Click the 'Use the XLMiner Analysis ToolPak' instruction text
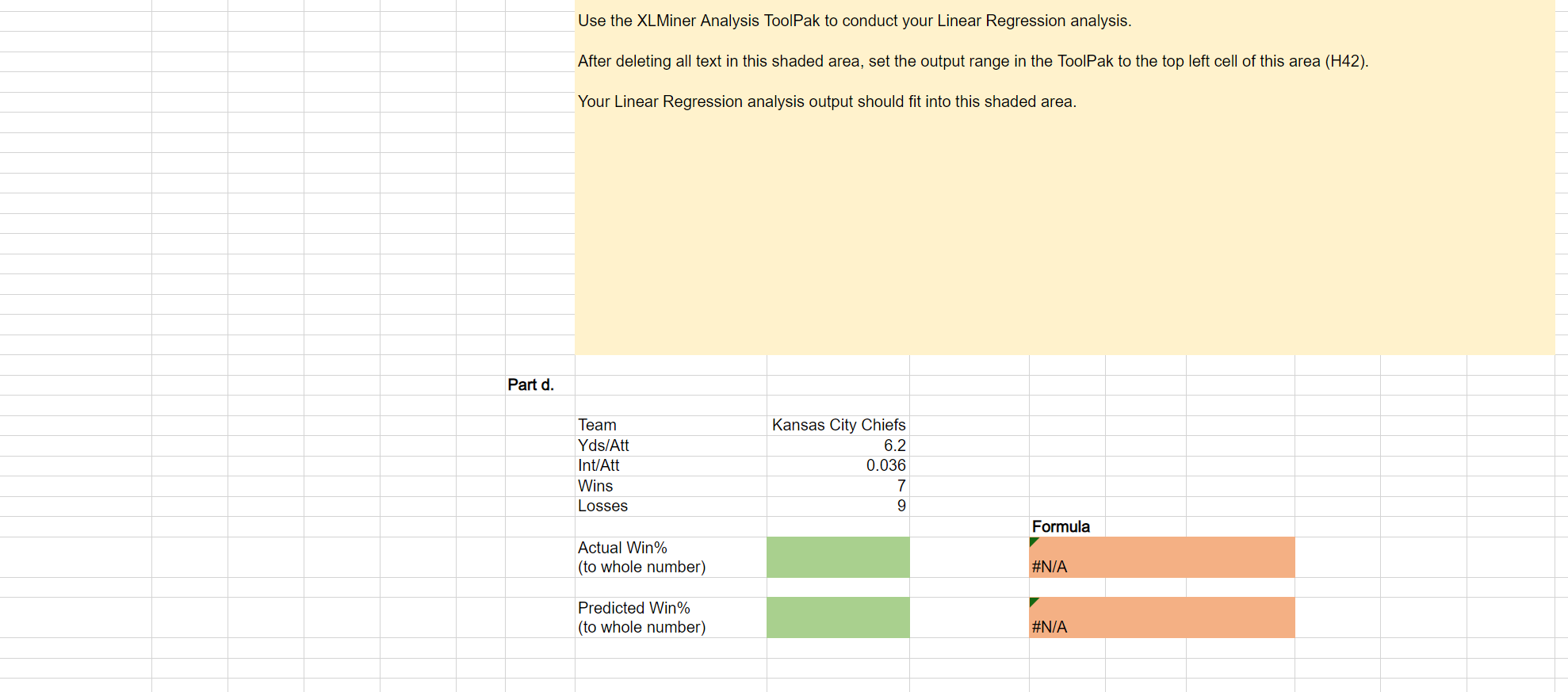 tap(855, 21)
